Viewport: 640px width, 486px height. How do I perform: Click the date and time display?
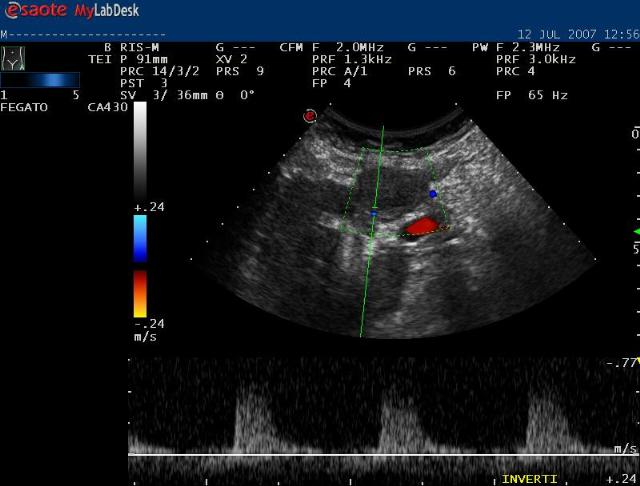(580, 34)
